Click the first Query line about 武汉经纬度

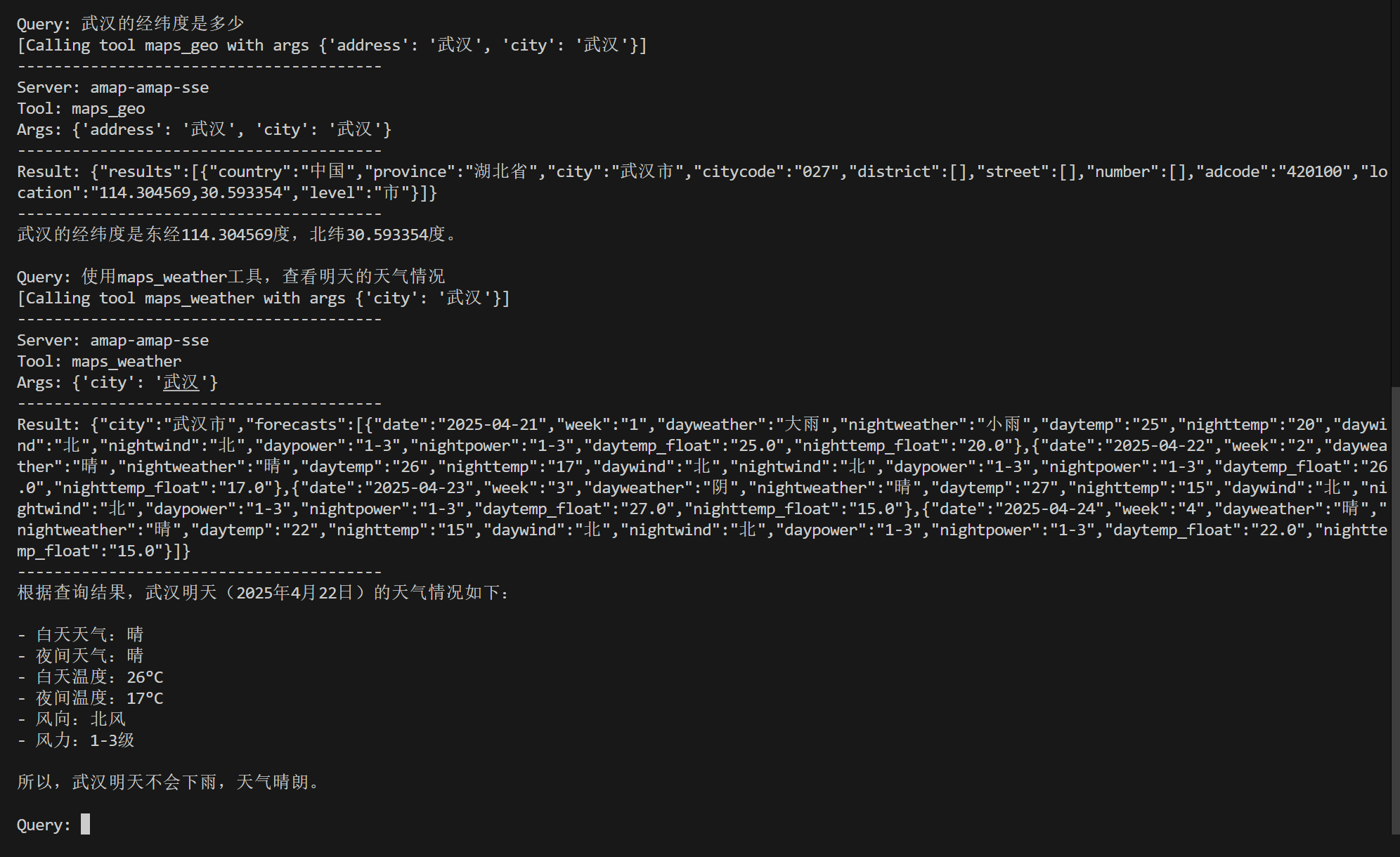131,24
